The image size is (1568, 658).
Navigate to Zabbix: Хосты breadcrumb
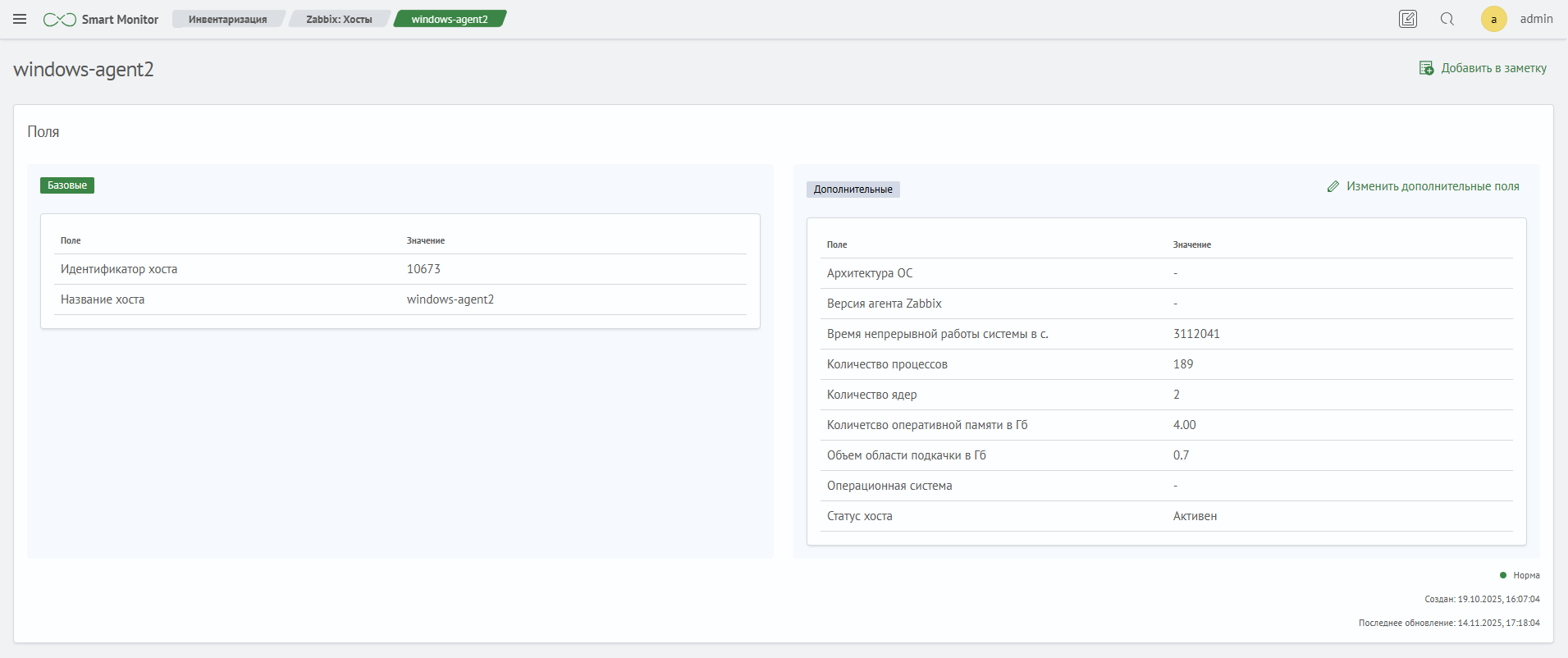click(339, 19)
